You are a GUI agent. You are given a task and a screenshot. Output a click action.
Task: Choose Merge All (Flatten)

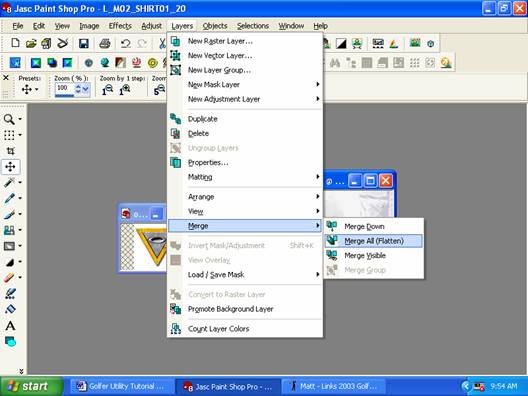(x=373, y=241)
